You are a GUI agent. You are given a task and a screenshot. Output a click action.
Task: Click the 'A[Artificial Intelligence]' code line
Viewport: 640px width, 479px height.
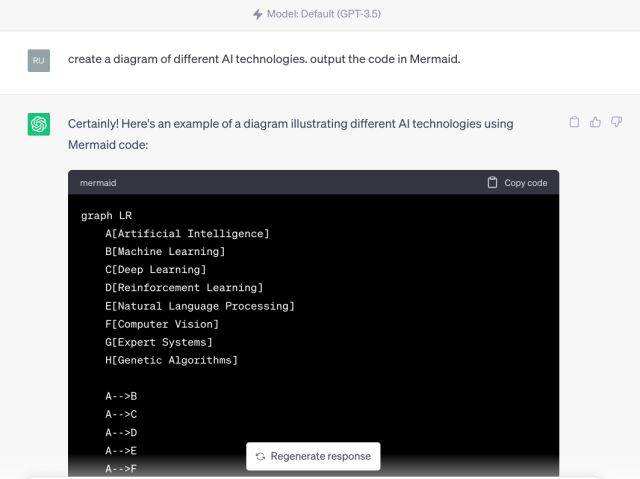point(187,233)
